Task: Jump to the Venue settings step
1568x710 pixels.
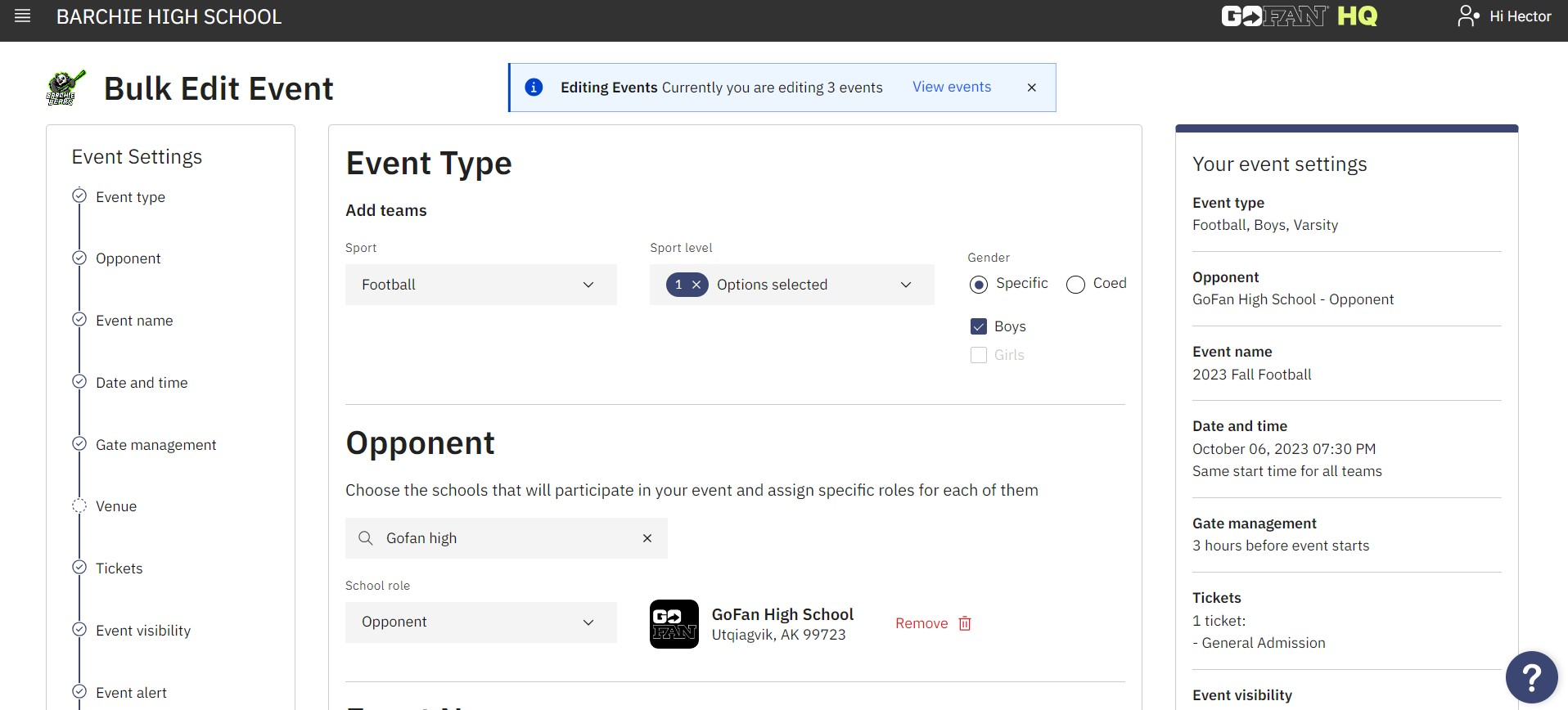Action: (x=116, y=506)
